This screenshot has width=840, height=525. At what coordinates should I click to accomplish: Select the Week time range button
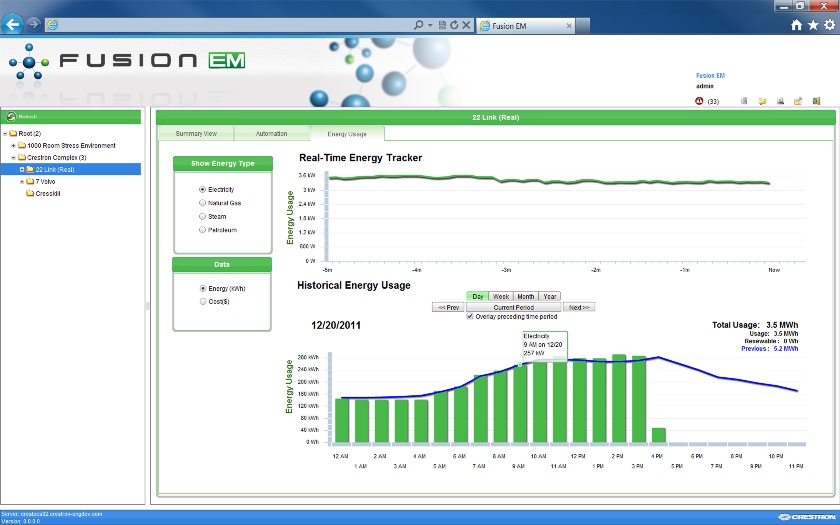pyautogui.click(x=501, y=296)
